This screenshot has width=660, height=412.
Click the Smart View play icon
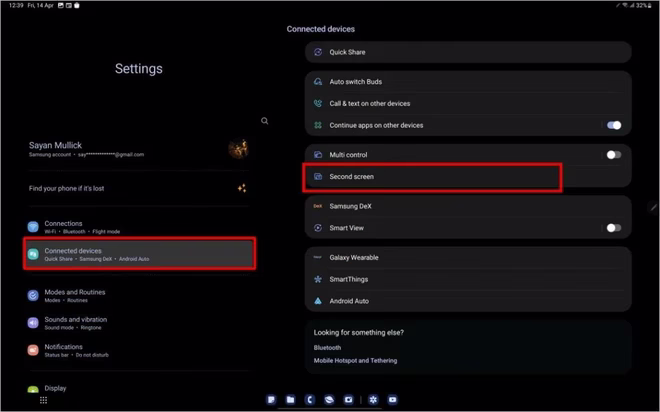(318, 228)
